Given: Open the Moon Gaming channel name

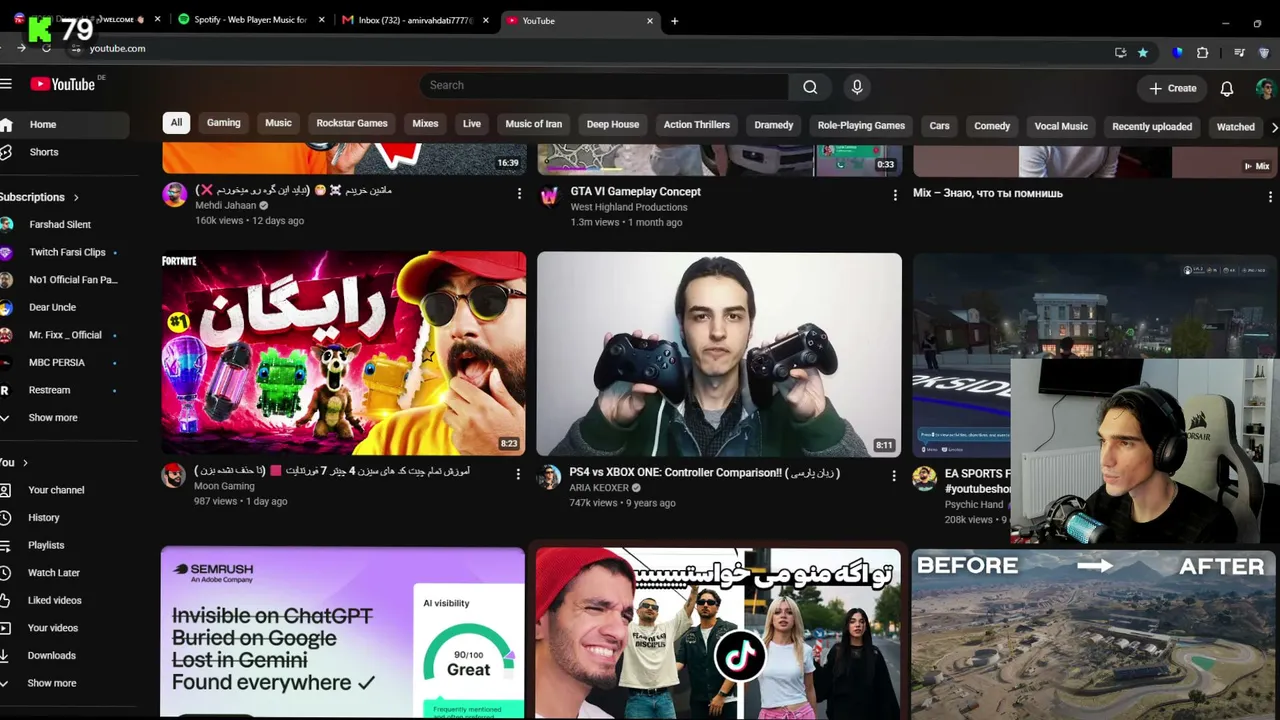Looking at the screenshot, I should click(x=224, y=487).
